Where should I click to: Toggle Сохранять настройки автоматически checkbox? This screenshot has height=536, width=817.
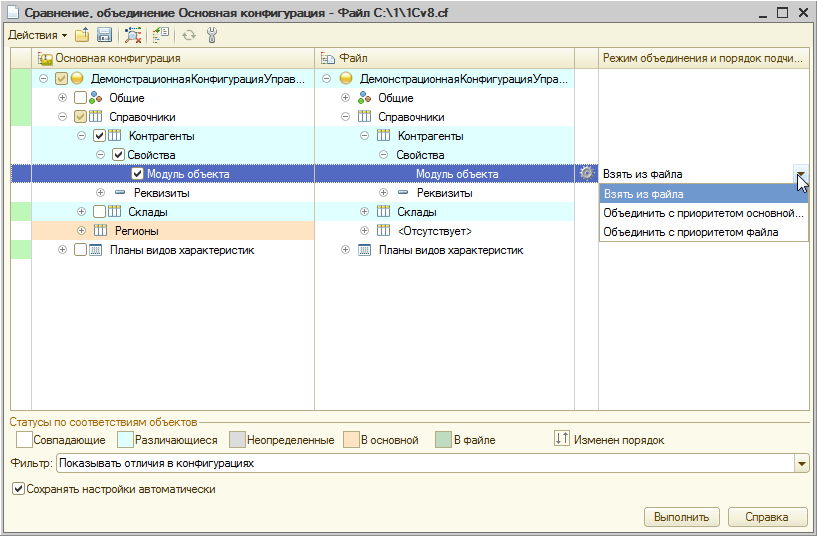[x=18, y=489]
